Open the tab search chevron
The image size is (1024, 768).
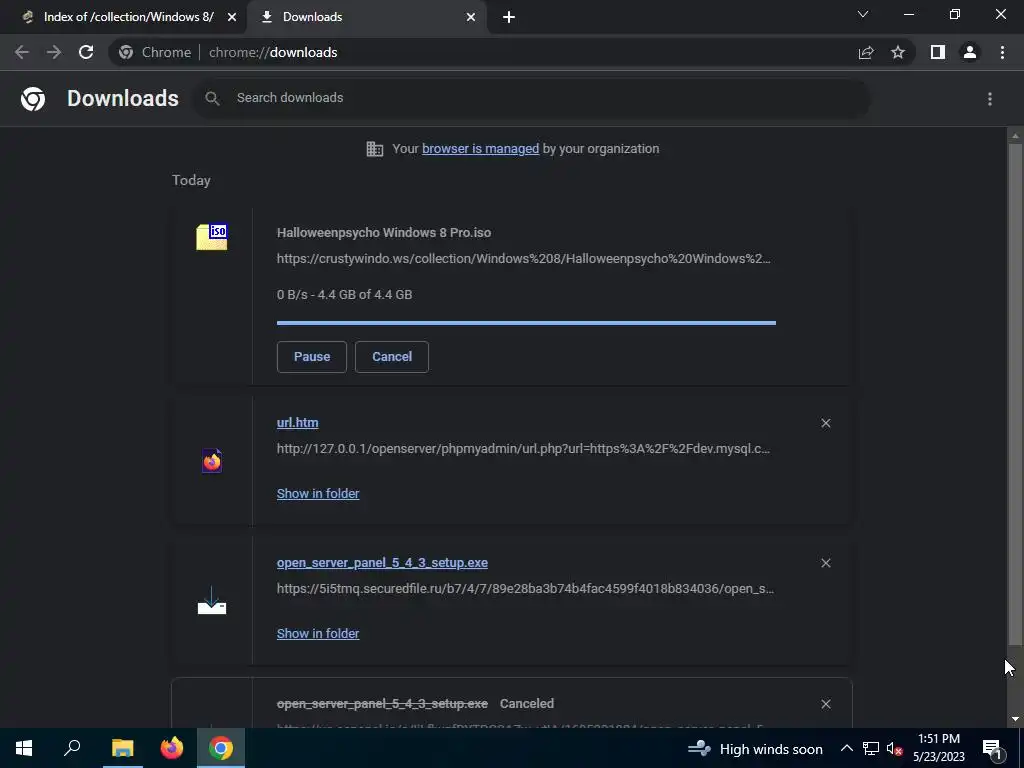[863, 14]
